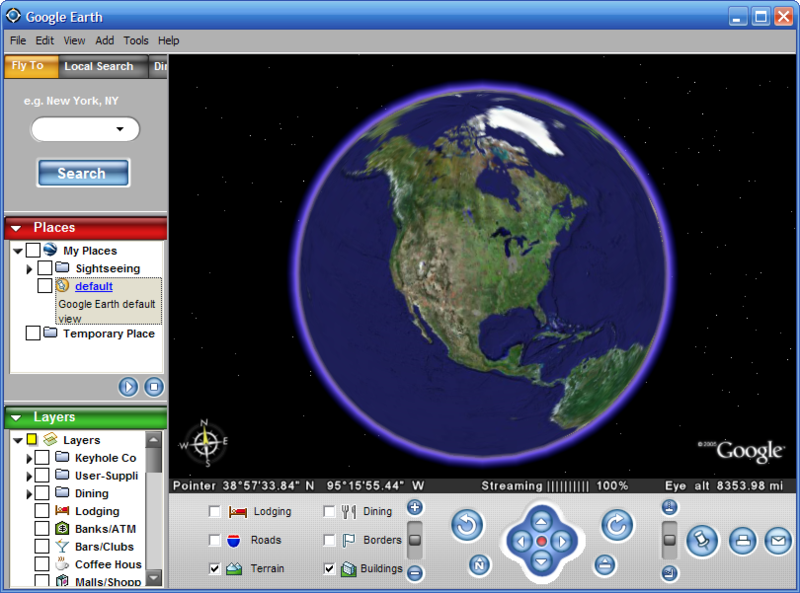Enable the Lodging checkbox in the bottom panel
Image resolution: width=800 pixels, height=593 pixels.
[x=215, y=511]
